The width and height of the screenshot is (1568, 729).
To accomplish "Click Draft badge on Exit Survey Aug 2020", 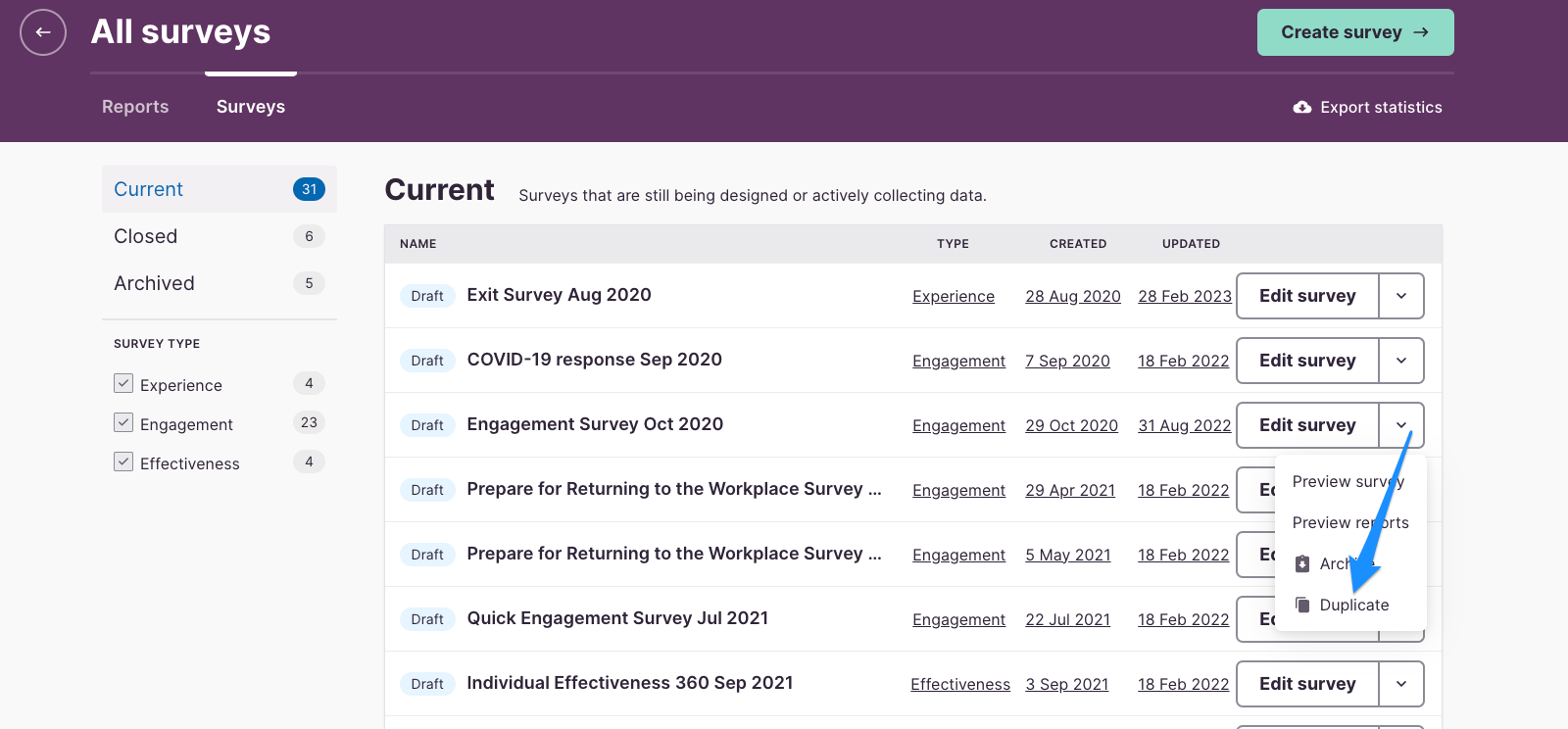I will coord(427,296).
